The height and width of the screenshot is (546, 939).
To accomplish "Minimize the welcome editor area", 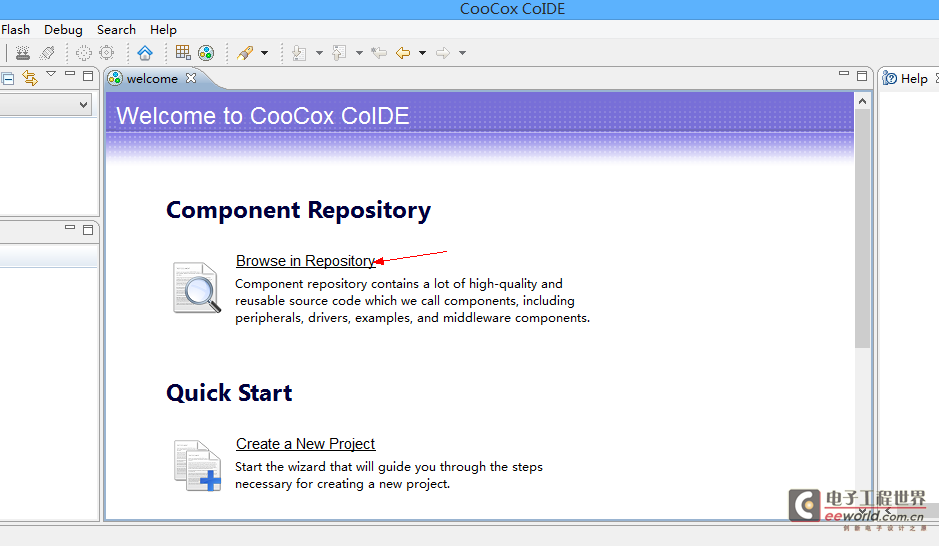I will point(844,73).
